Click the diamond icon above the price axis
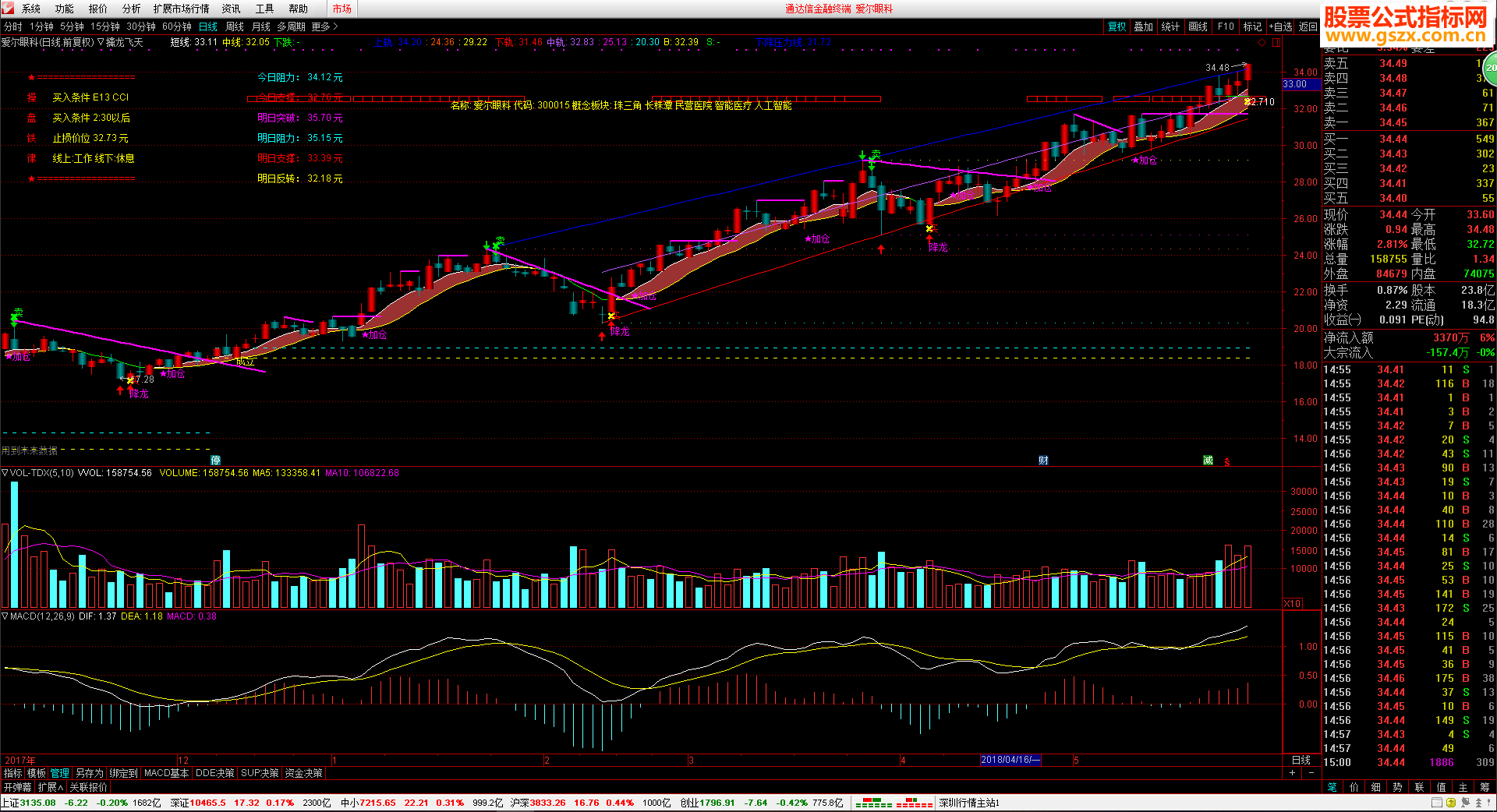 point(1262,42)
